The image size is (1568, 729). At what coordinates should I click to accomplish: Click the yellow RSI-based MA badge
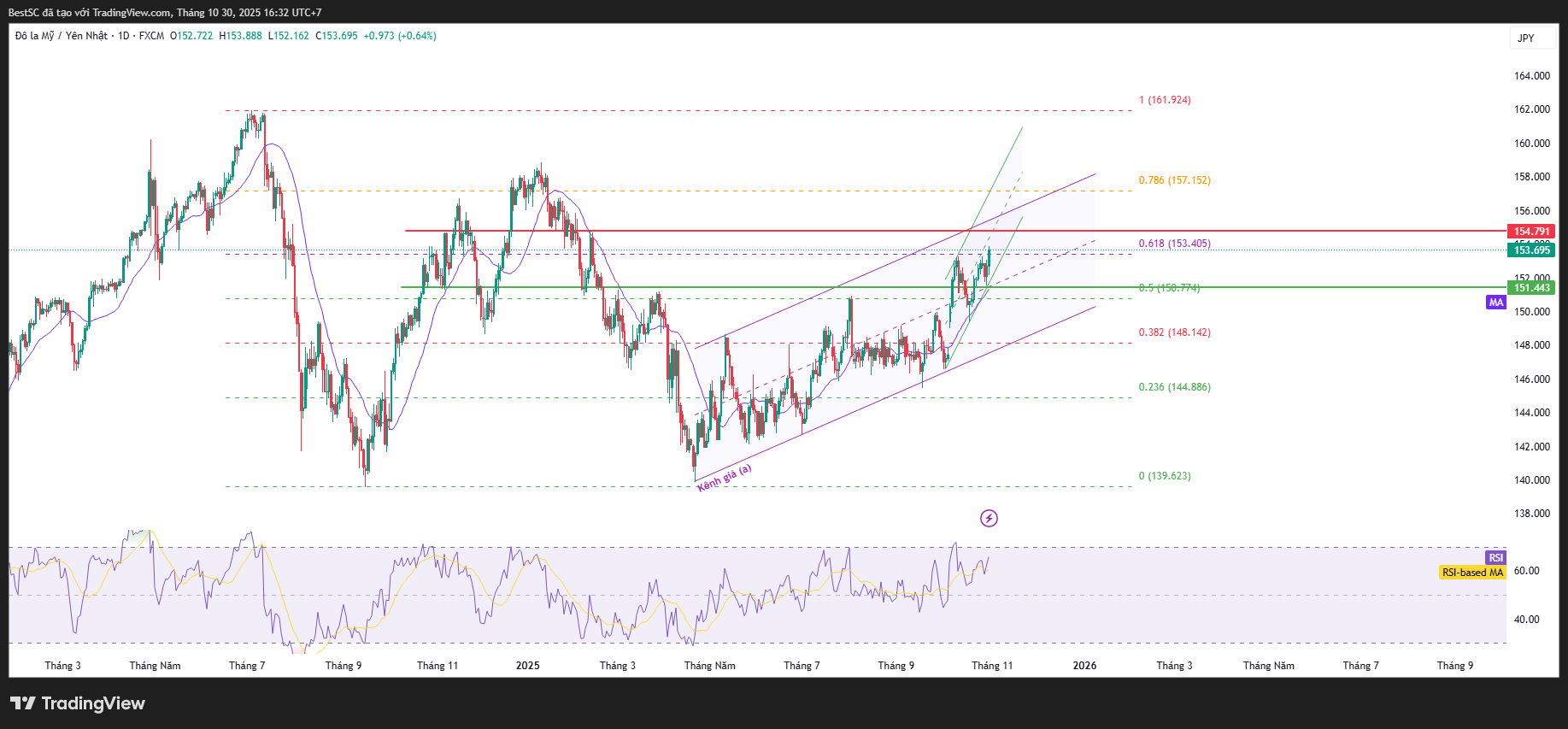tap(1471, 573)
